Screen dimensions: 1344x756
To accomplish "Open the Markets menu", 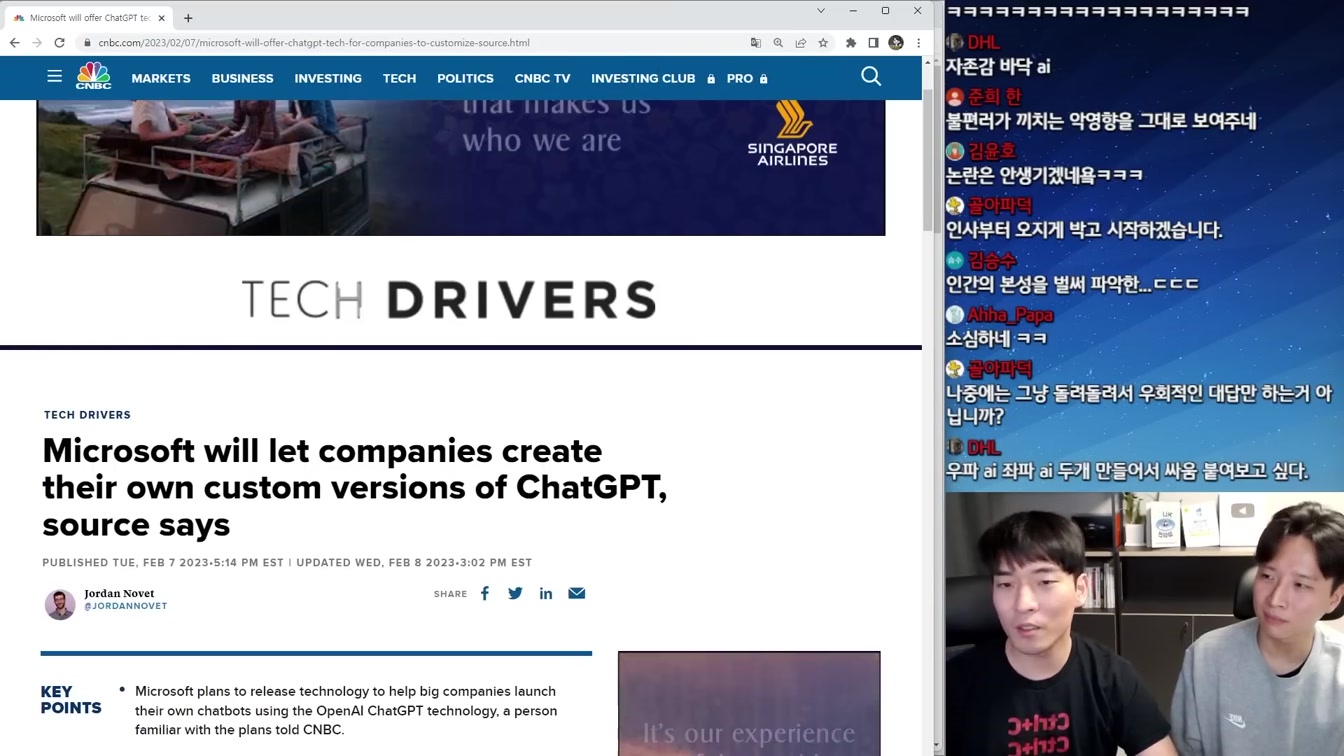I will point(161,78).
